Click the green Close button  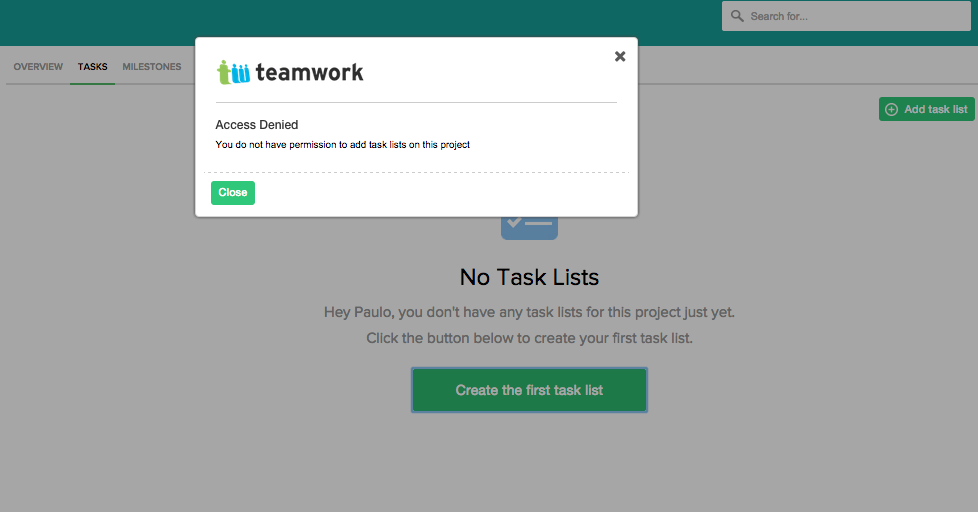(233, 193)
